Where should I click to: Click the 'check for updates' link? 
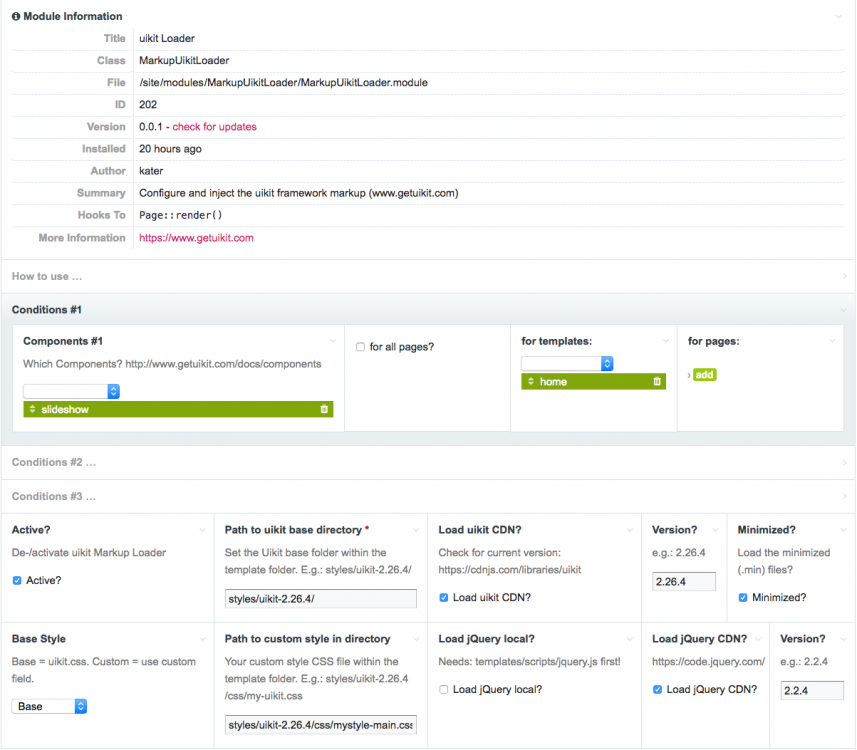[214, 127]
